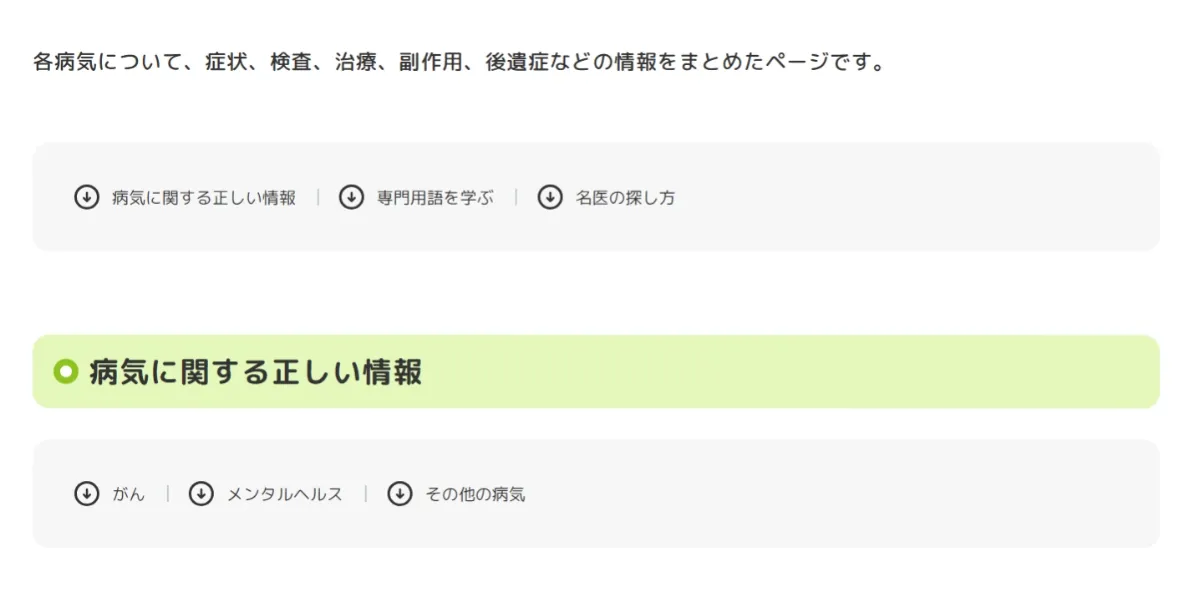
Task: Open the メンタルヘルス category link
Action: pos(285,494)
